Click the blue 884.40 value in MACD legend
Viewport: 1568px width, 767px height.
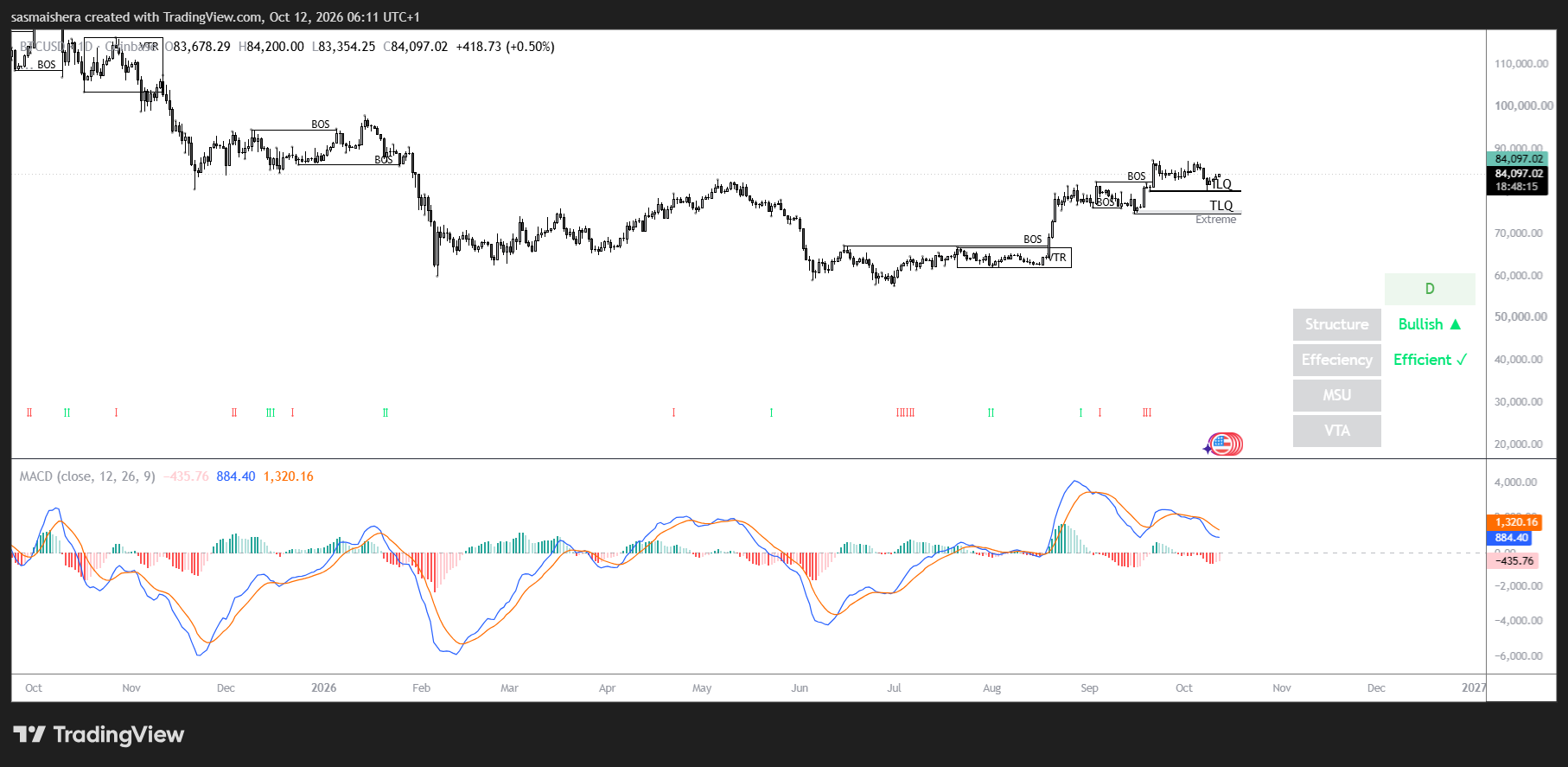click(236, 476)
